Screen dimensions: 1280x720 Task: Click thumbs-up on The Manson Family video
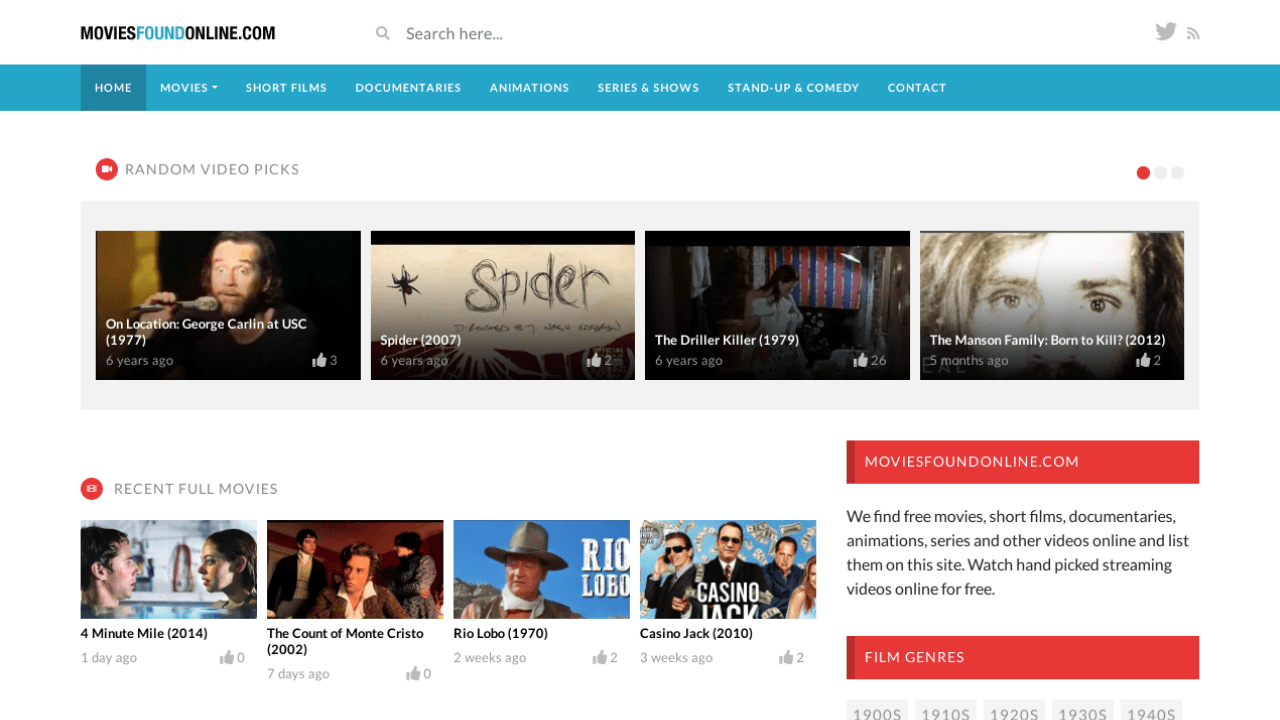point(1143,360)
